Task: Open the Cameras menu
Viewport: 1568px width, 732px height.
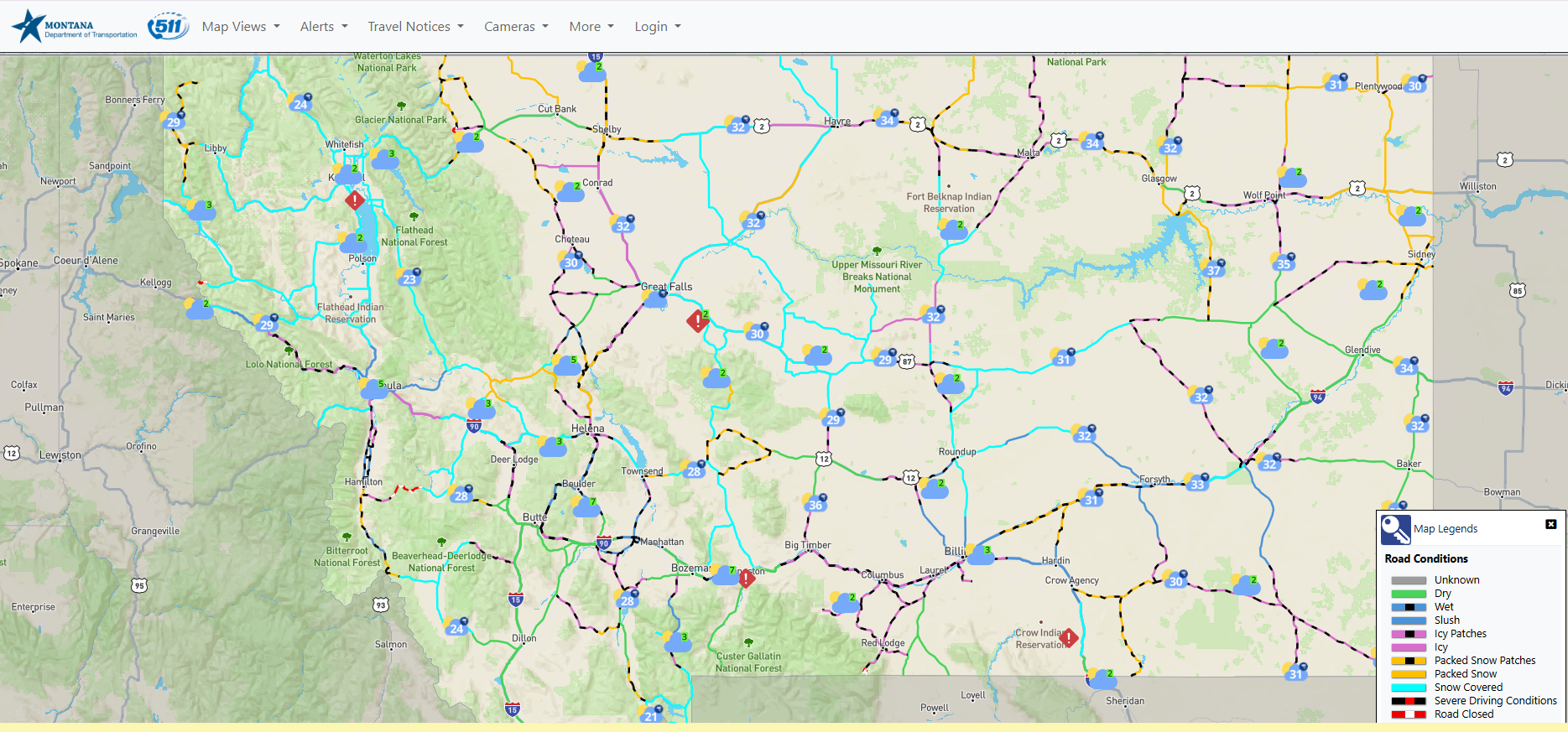Action: 516,27
